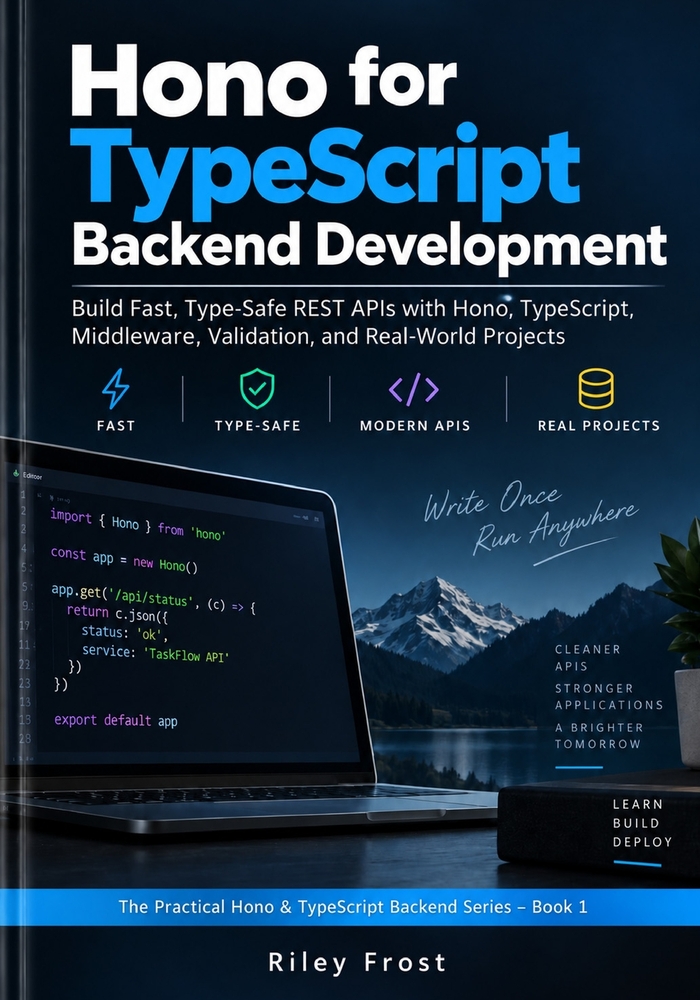Screen dimensions: 700x1000
Task: Click the 'TYPE-SAFE' label
Action: [258, 425]
